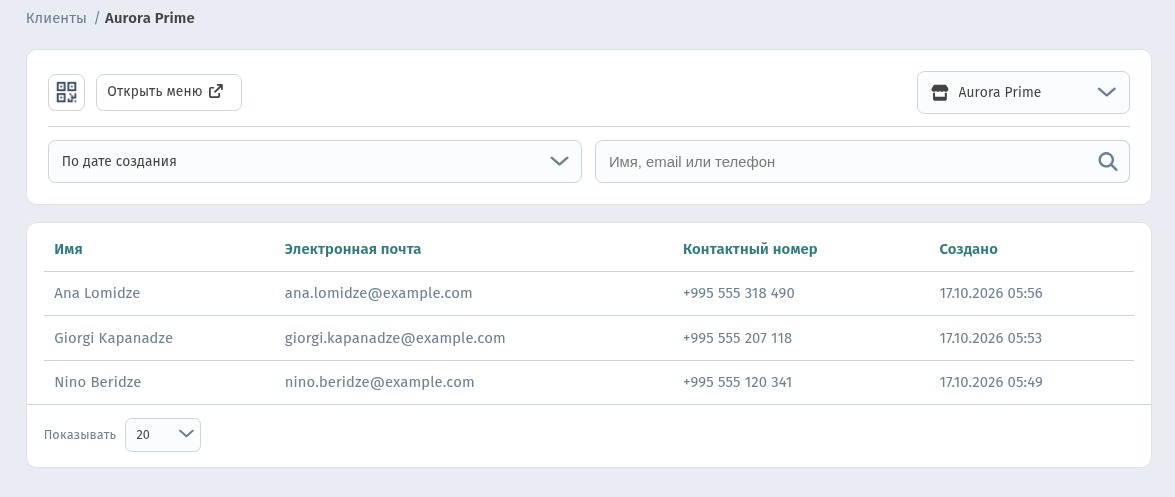Click the store icon beside Aurora Prime
This screenshot has height=497, width=1175.
(939, 92)
